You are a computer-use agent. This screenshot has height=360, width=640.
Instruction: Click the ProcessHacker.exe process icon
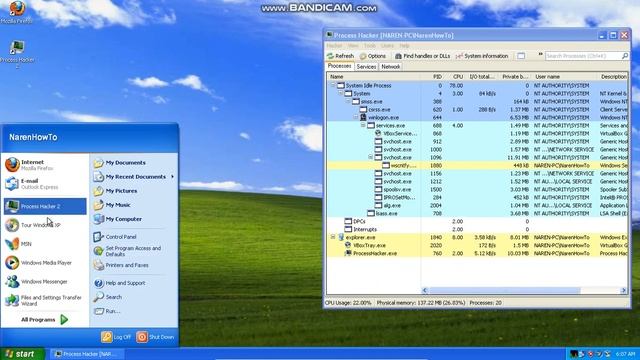(x=348, y=253)
